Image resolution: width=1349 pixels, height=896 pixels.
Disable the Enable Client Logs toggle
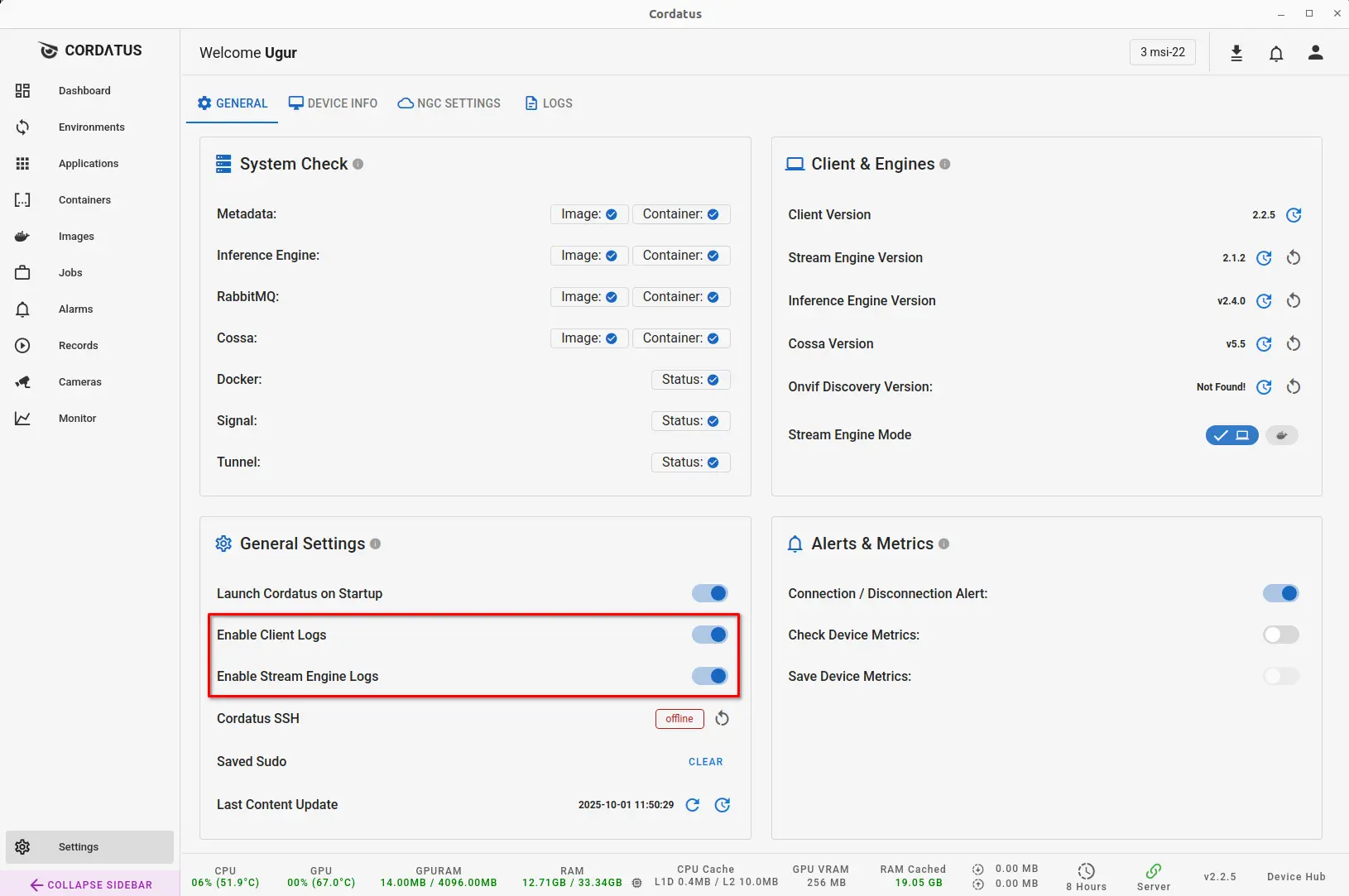[x=709, y=635]
